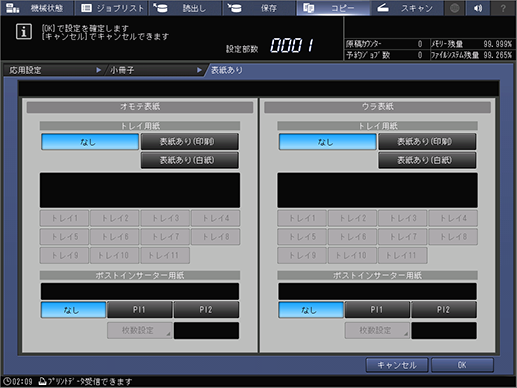Click the キャンセル button
This screenshot has height=388, width=517.
coord(397,365)
